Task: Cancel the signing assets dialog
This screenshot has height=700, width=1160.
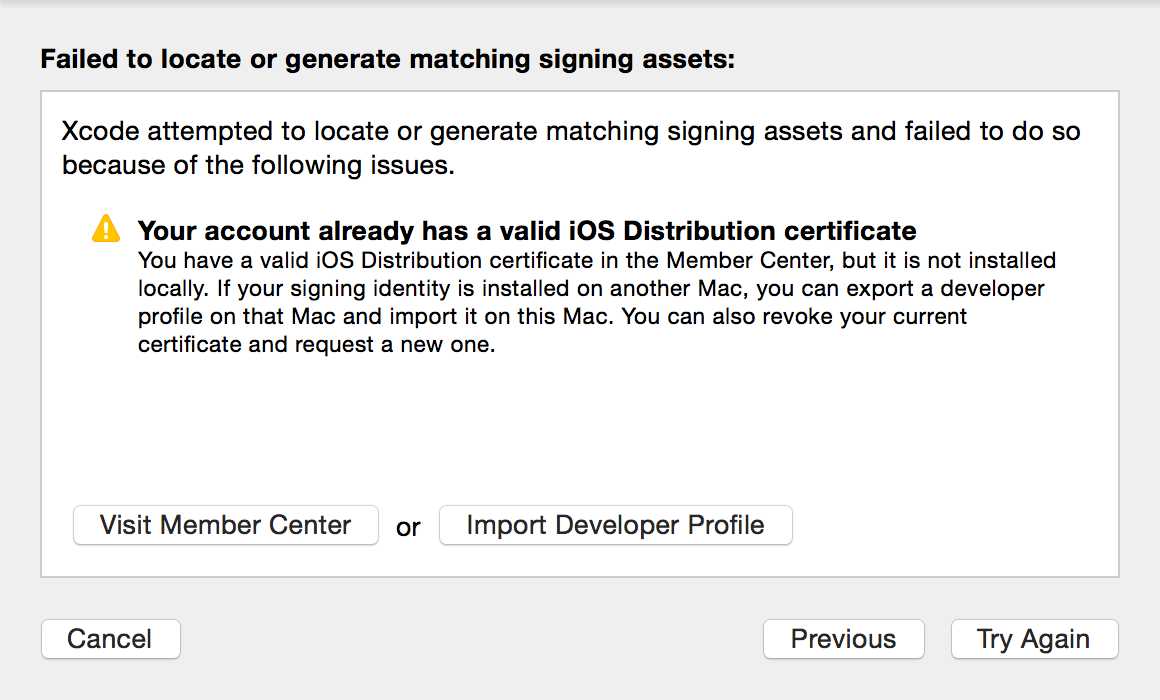Action: pos(110,639)
